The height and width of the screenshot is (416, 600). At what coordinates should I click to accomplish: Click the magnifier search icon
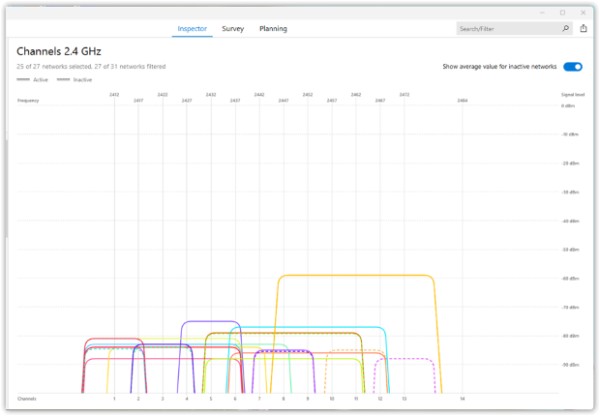tap(566, 28)
